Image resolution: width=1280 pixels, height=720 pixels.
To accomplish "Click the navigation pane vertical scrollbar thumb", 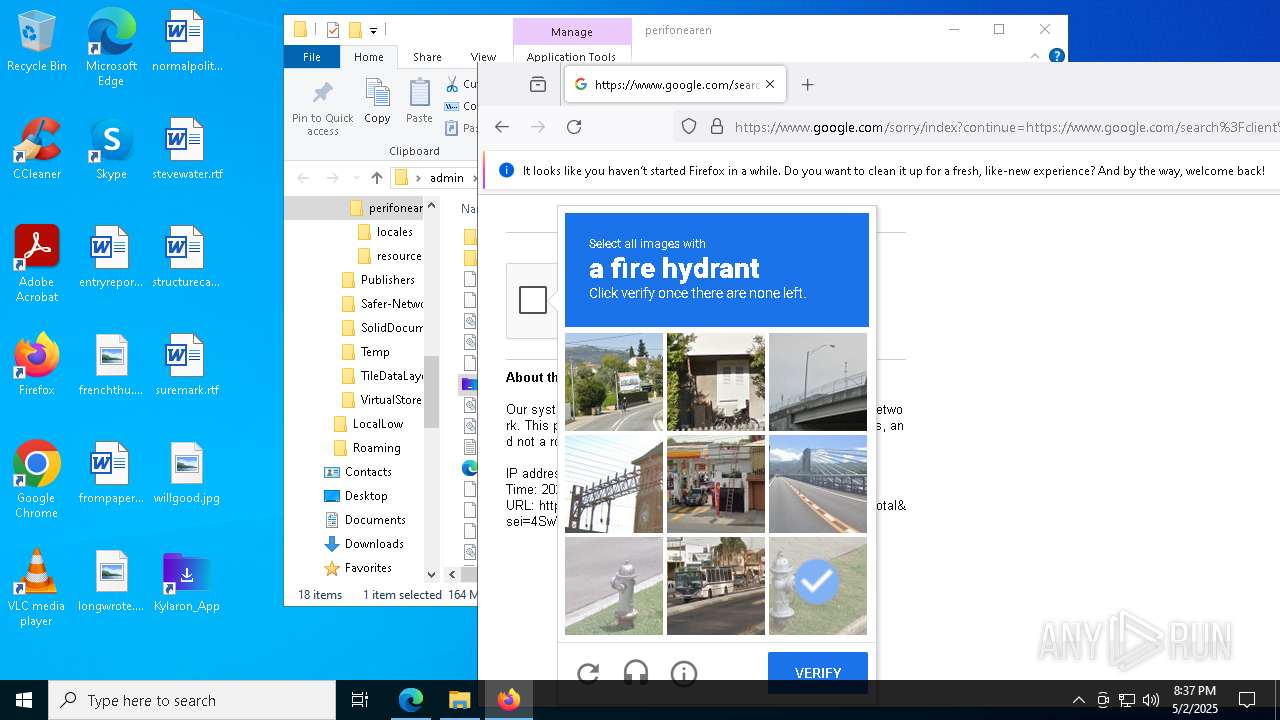I will click(x=431, y=392).
